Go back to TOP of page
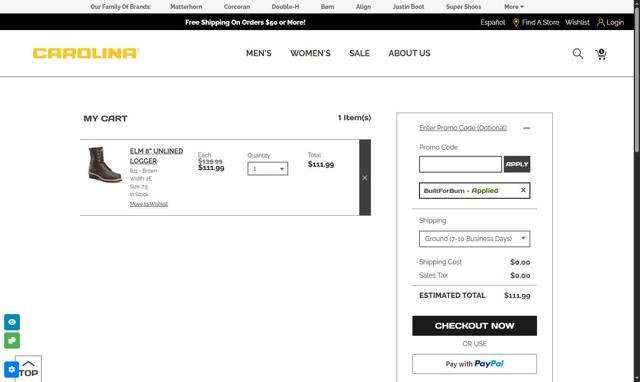Screen dimensions: 640x382 tap(28, 369)
